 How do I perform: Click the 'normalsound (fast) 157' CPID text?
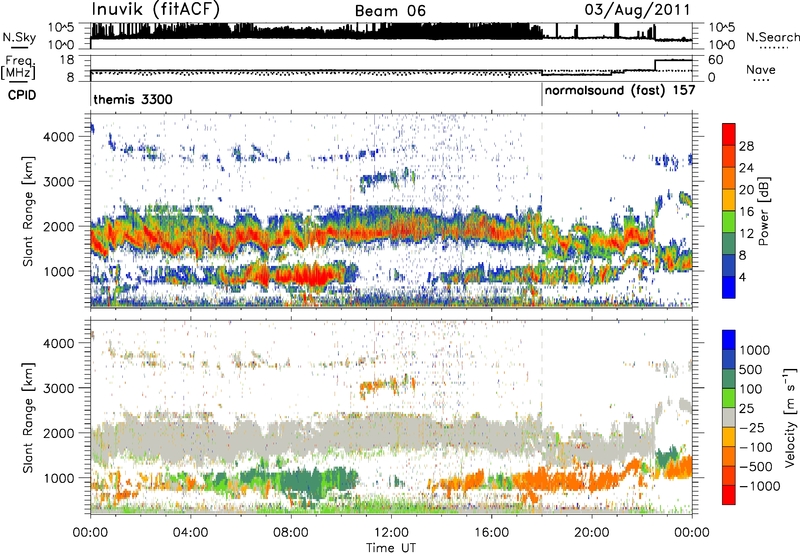(x=620, y=91)
